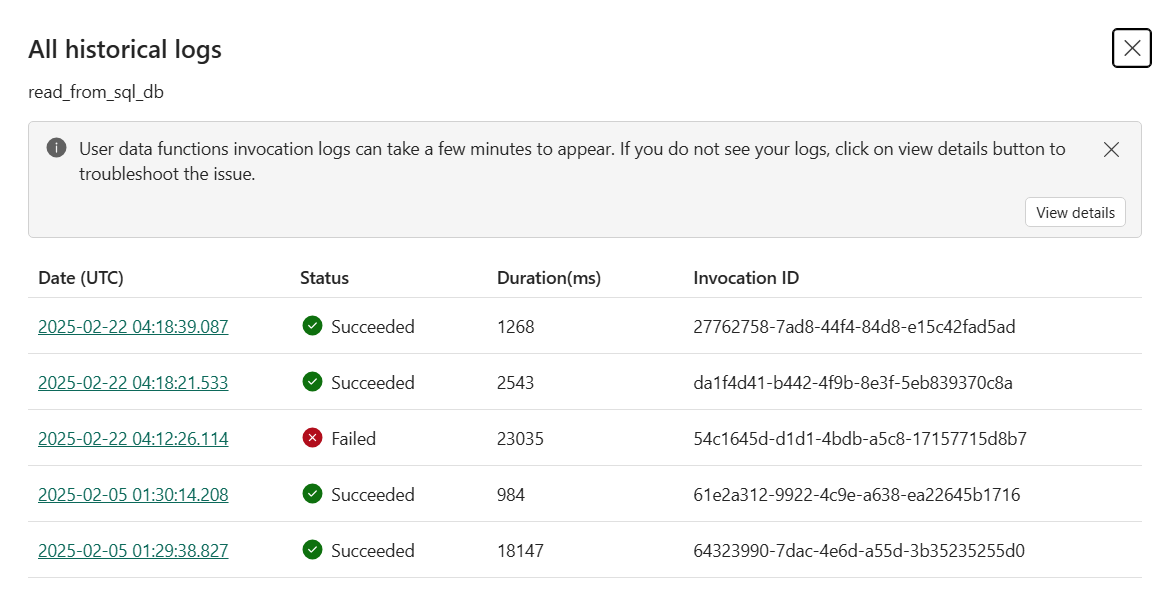Click the success icon for 984 ms run
The width and height of the screenshot is (1168, 603).
pyautogui.click(x=312, y=494)
